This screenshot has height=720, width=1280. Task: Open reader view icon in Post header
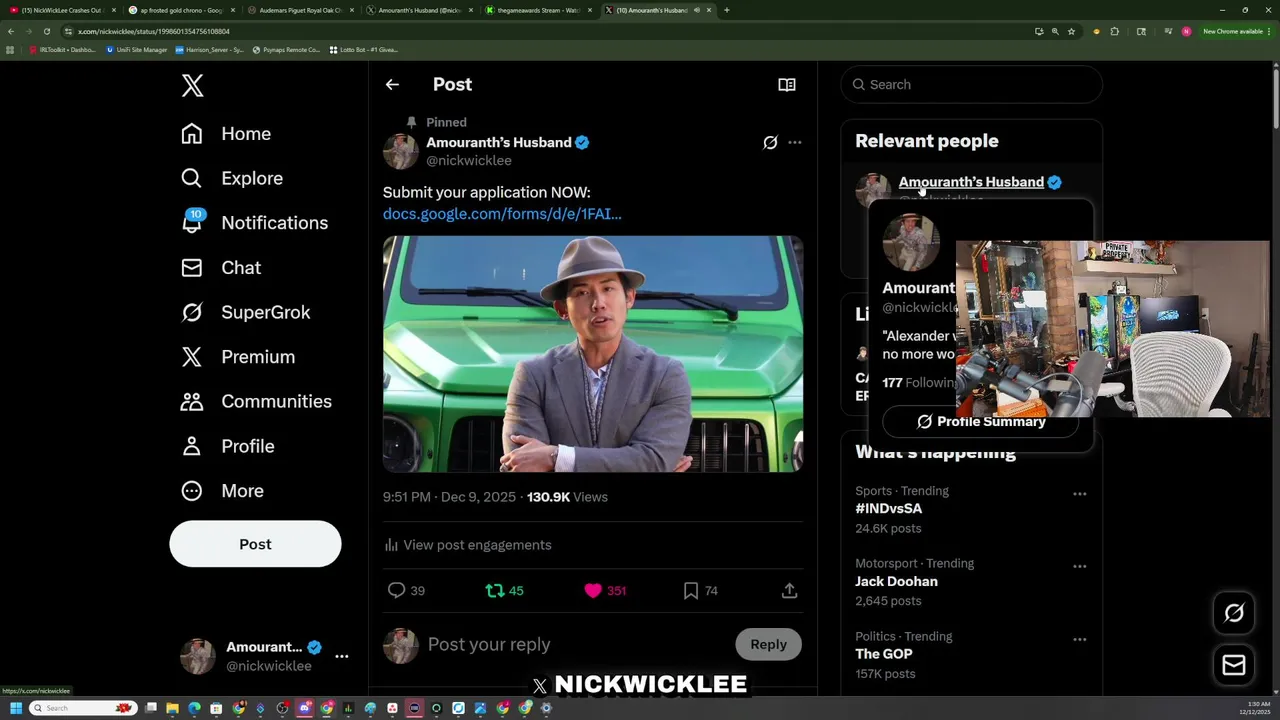coord(787,85)
